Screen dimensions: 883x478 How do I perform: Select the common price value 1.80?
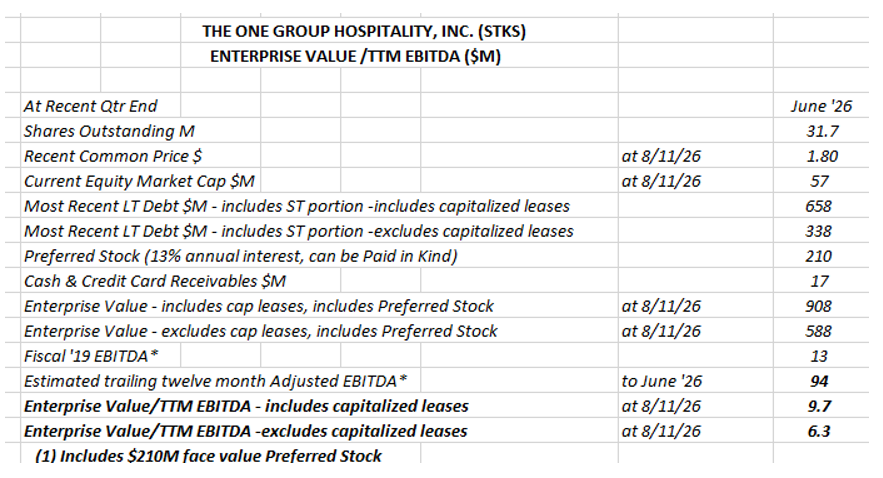click(x=822, y=156)
